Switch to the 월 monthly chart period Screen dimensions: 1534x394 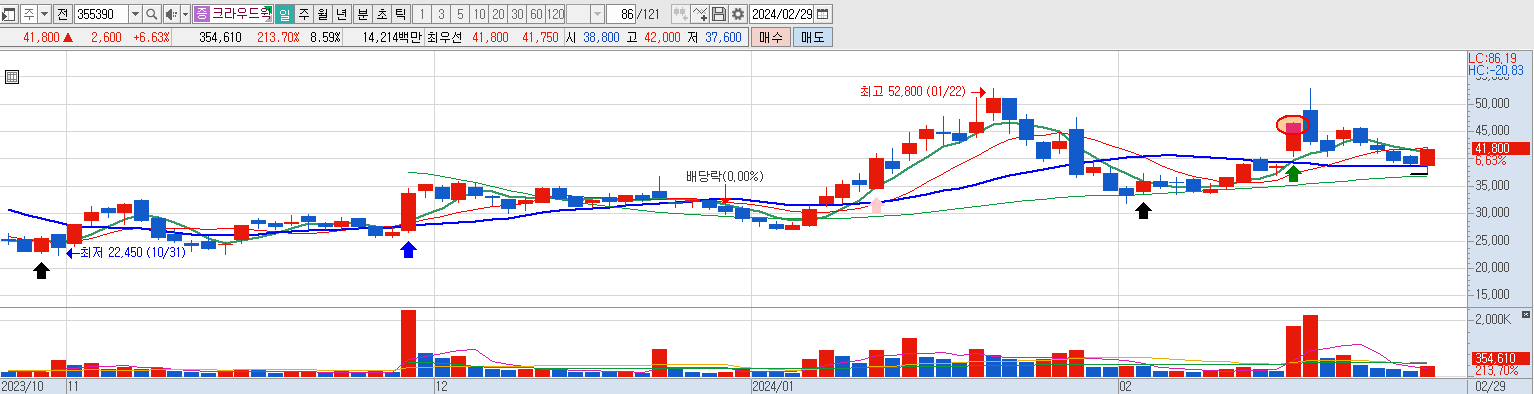click(x=322, y=14)
